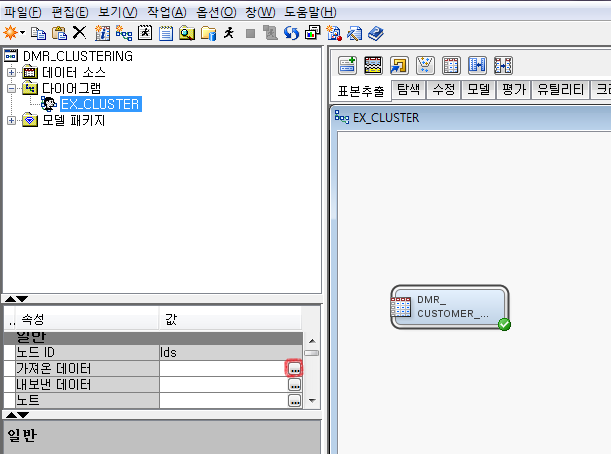Image resolution: width=611 pixels, height=454 pixels.
Task: Click the document with pencil icon
Action: (355, 33)
